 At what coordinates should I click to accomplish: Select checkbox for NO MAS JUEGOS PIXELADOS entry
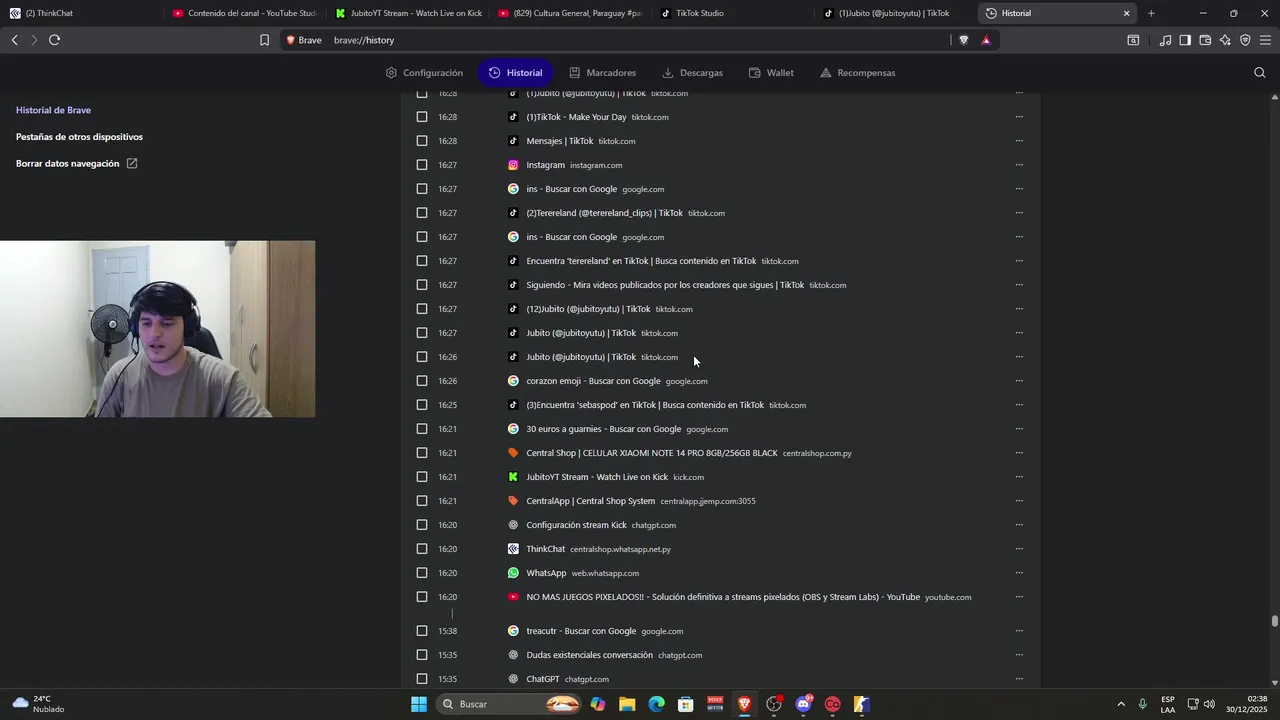[422, 597]
